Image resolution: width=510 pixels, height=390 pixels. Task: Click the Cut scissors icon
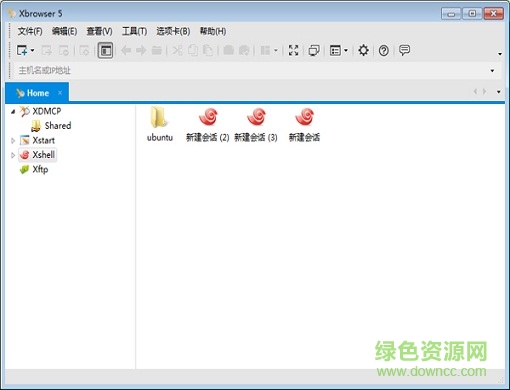(x=177, y=51)
